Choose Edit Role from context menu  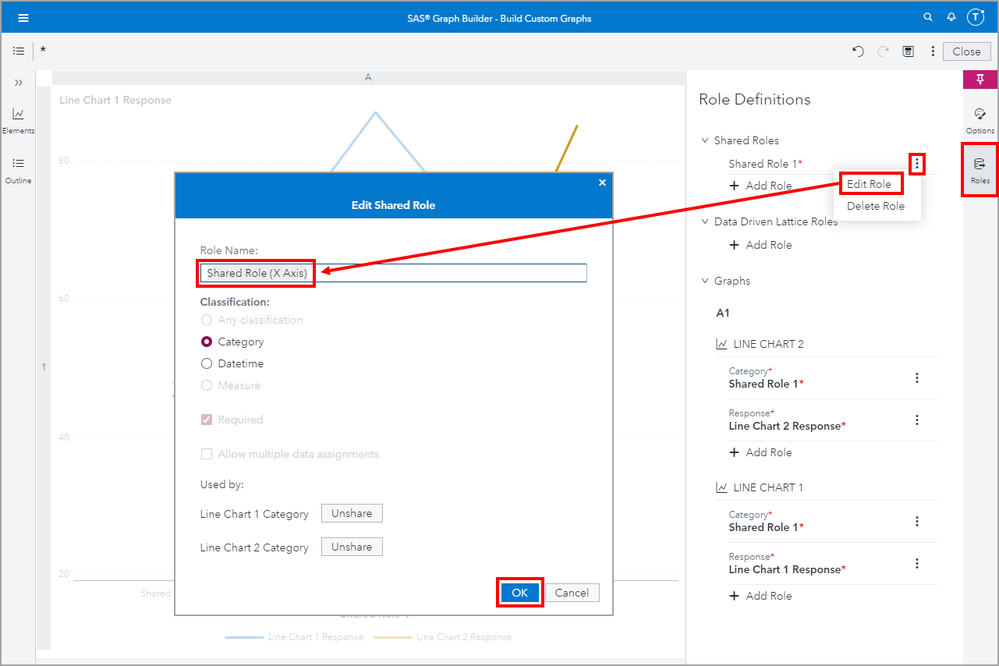pyautogui.click(x=871, y=184)
